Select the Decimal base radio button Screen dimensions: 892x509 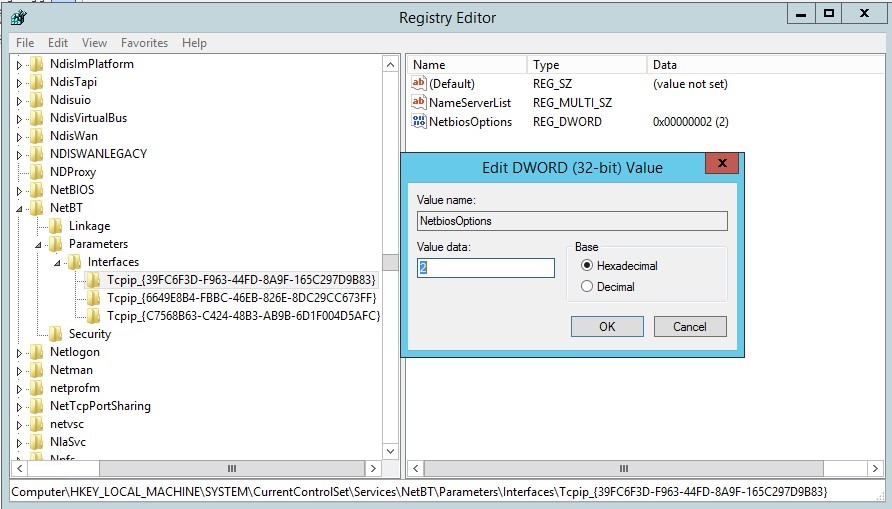tap(587, 287)
